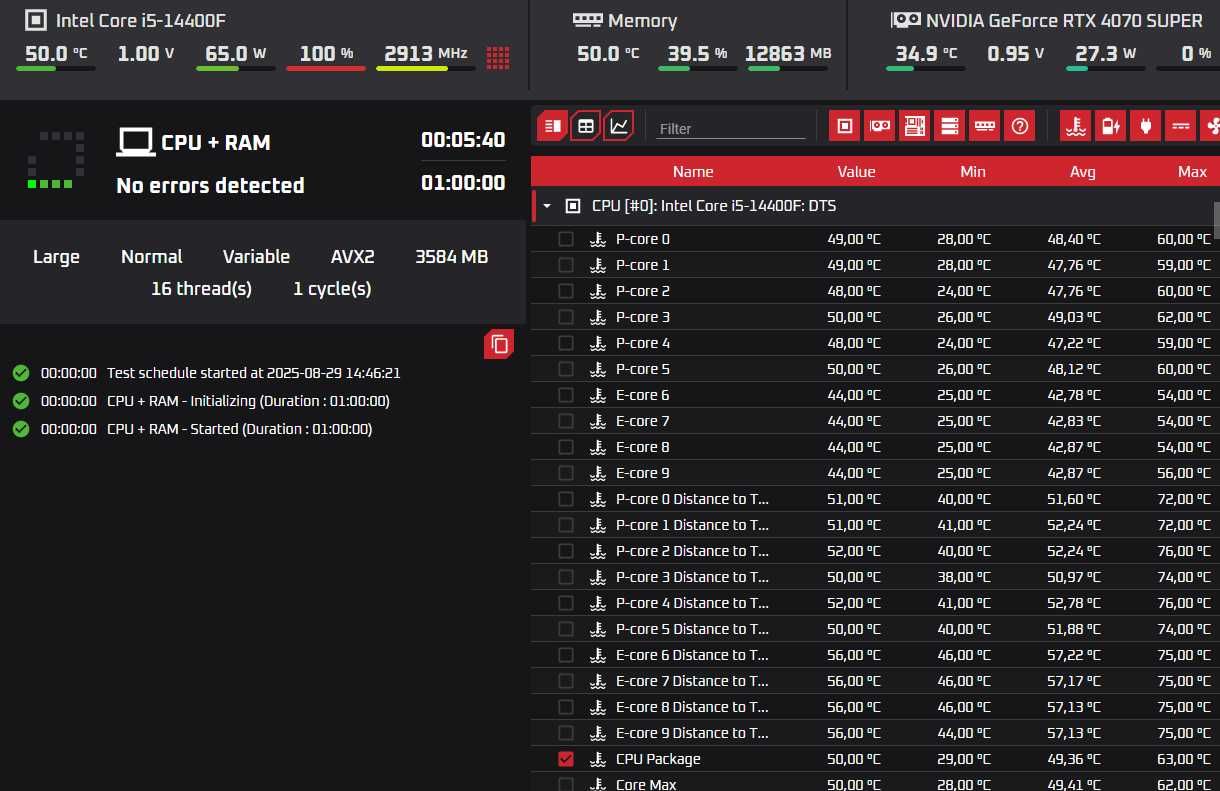This screenshot has height=791, width=1220.
Task: Click the CPU 65.0 W power reading
Action: 235,53
